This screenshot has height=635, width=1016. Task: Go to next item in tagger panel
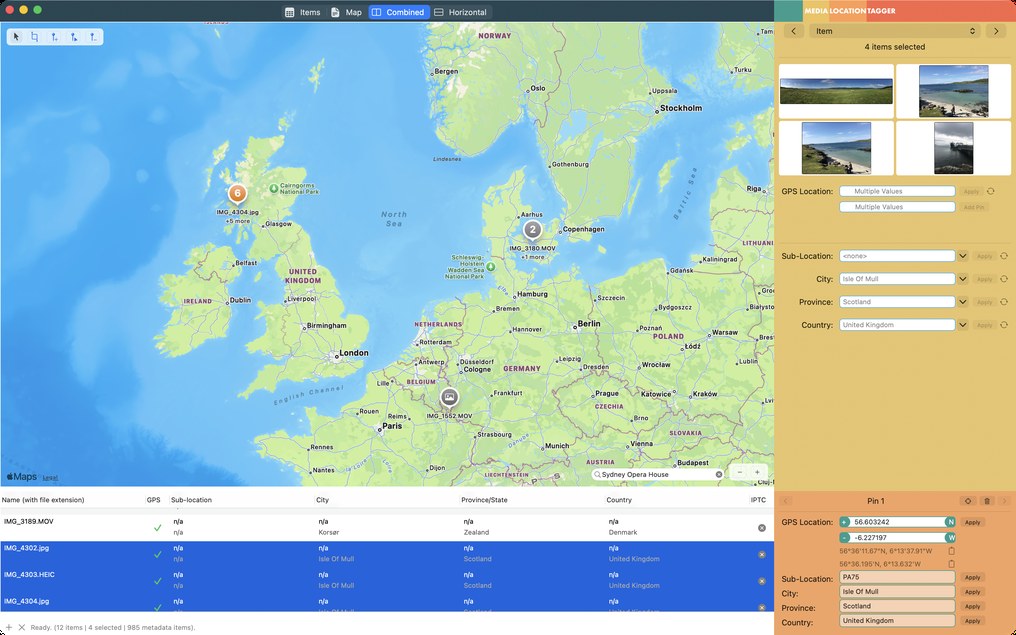tap(996, 31)
